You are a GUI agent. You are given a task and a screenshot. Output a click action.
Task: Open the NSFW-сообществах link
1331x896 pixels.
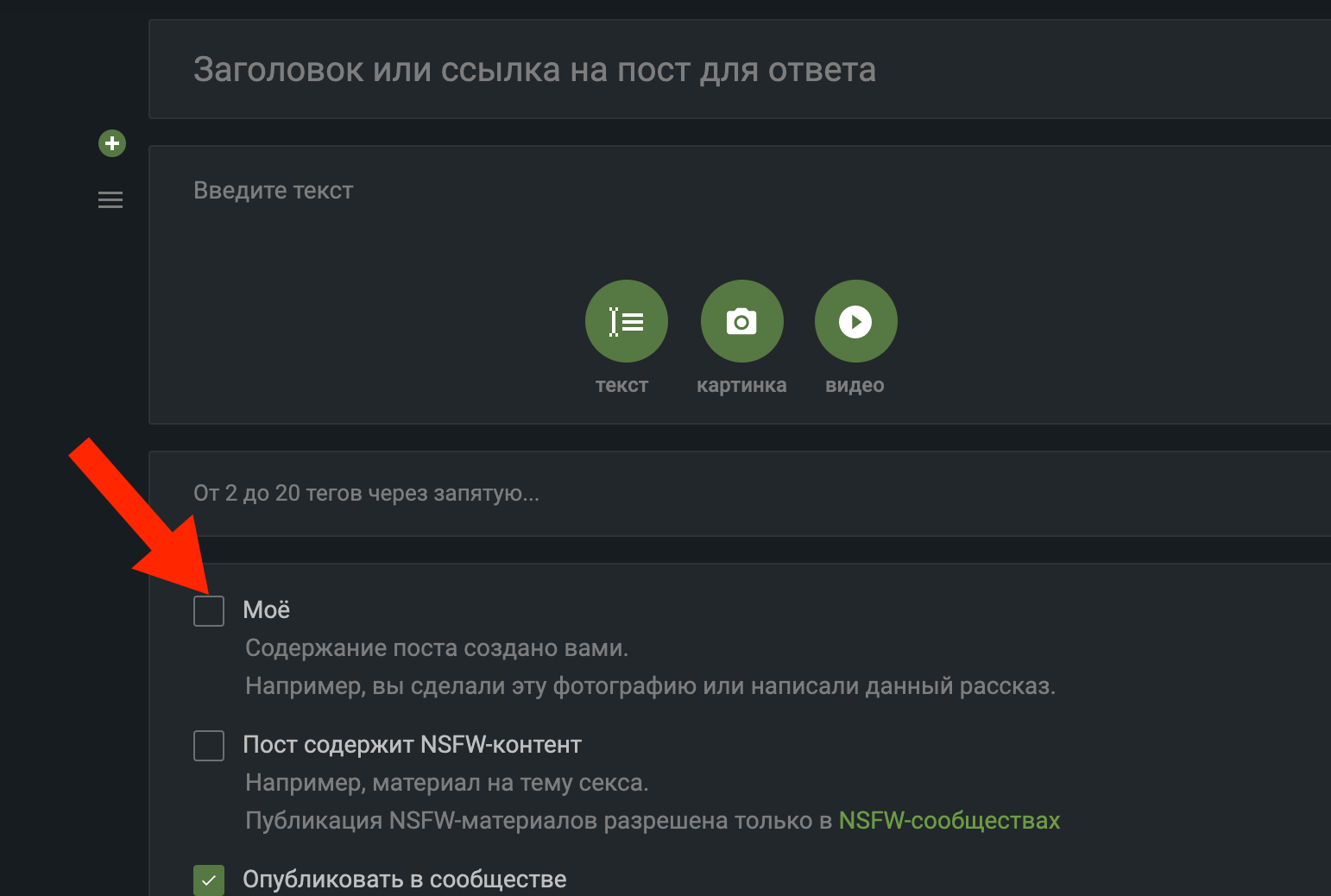point(949,820)
